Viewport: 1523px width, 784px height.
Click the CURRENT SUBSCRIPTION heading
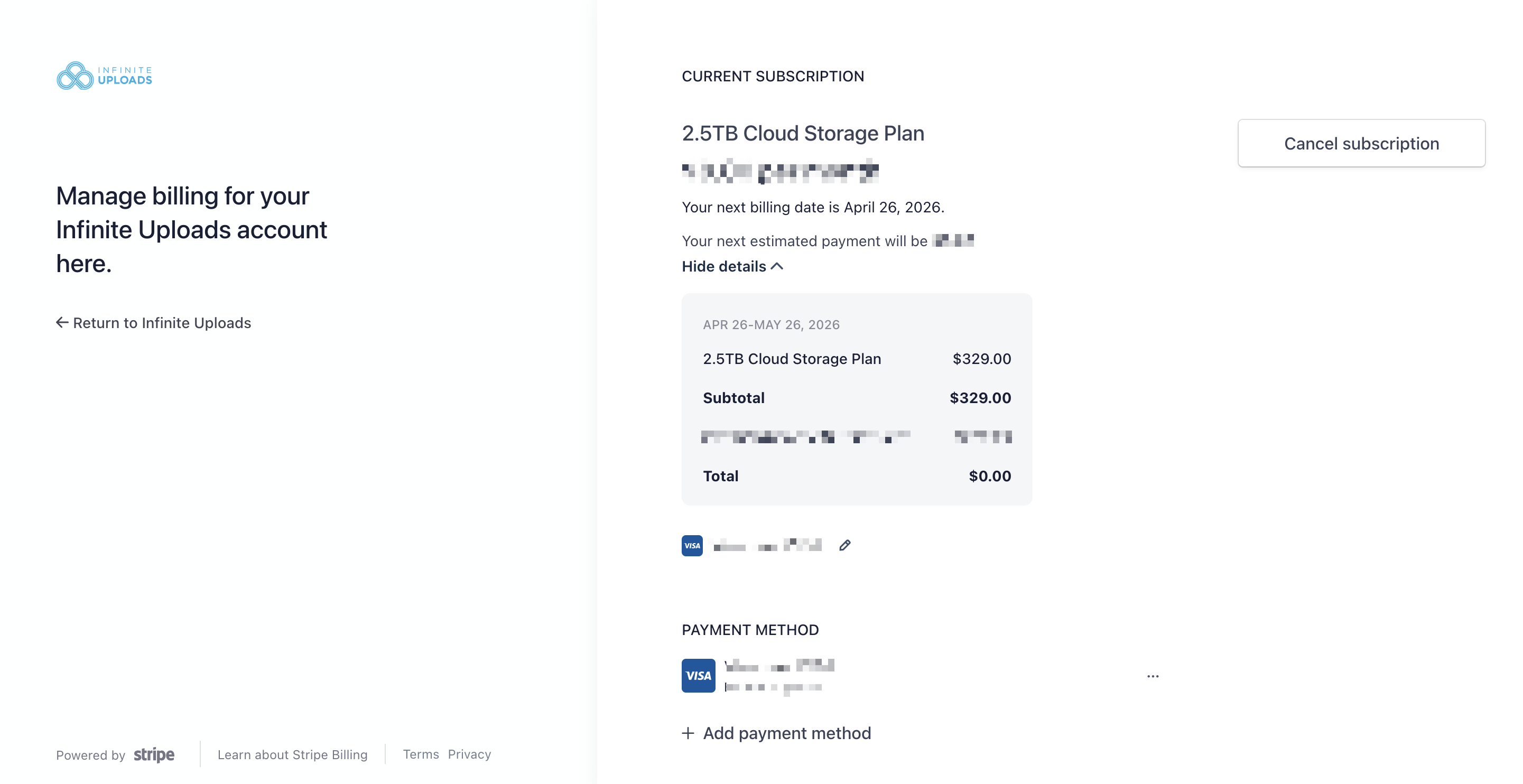[773, 76]
